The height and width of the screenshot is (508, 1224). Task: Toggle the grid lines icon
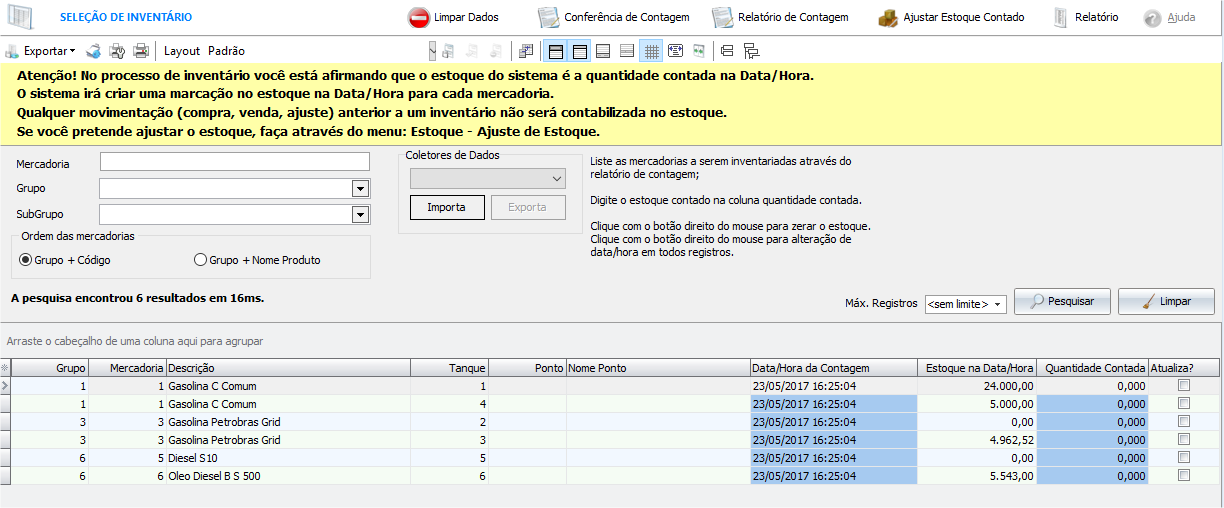651,50
